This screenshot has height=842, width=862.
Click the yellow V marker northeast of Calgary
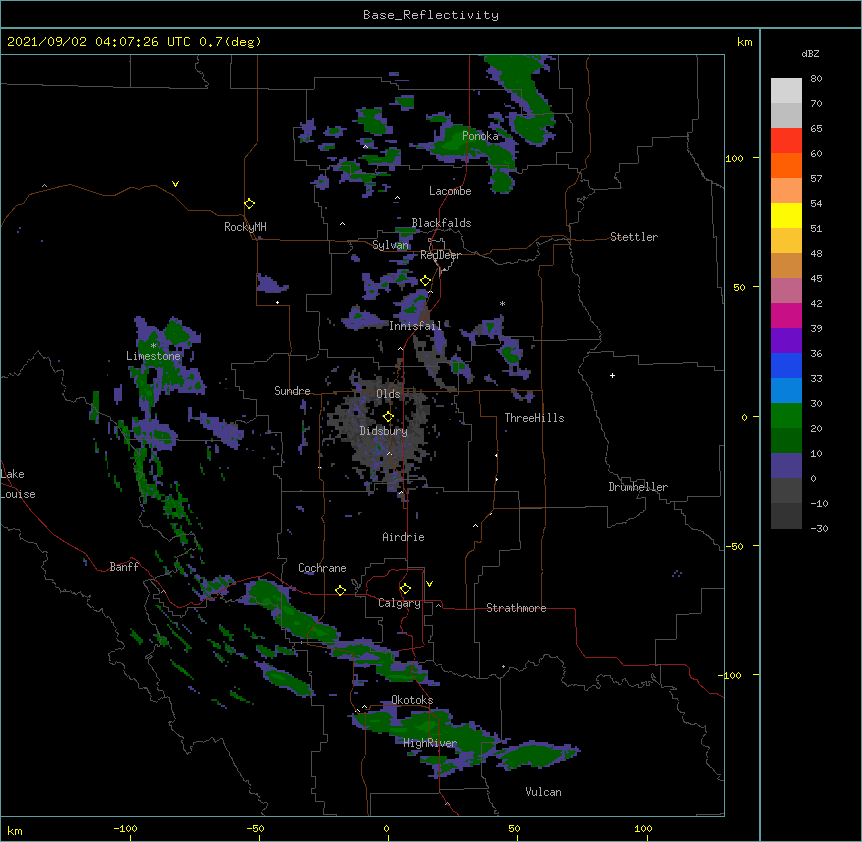pyautogui.click(x=429, y=584)
